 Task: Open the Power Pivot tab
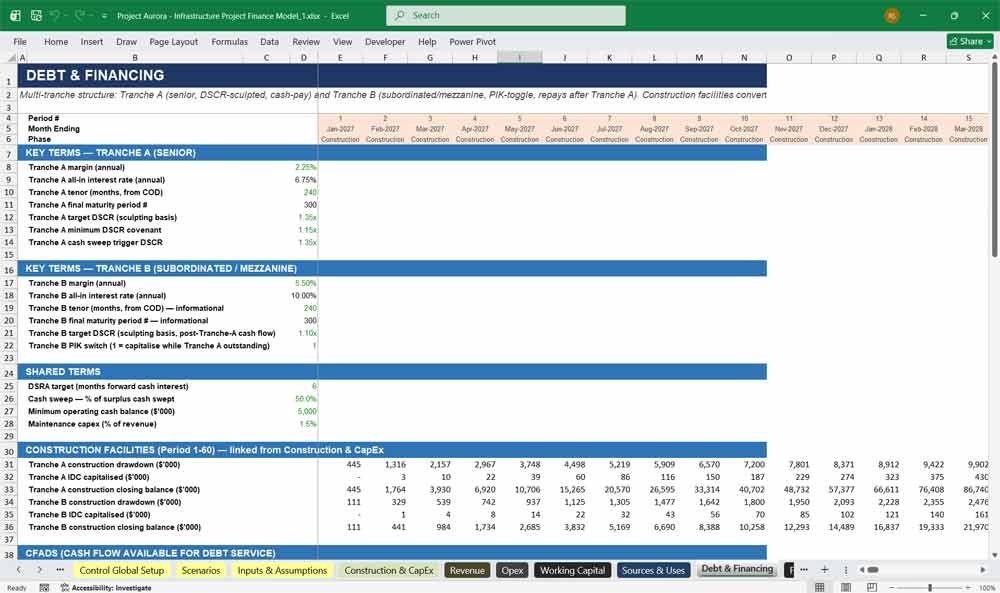(473, 41)
